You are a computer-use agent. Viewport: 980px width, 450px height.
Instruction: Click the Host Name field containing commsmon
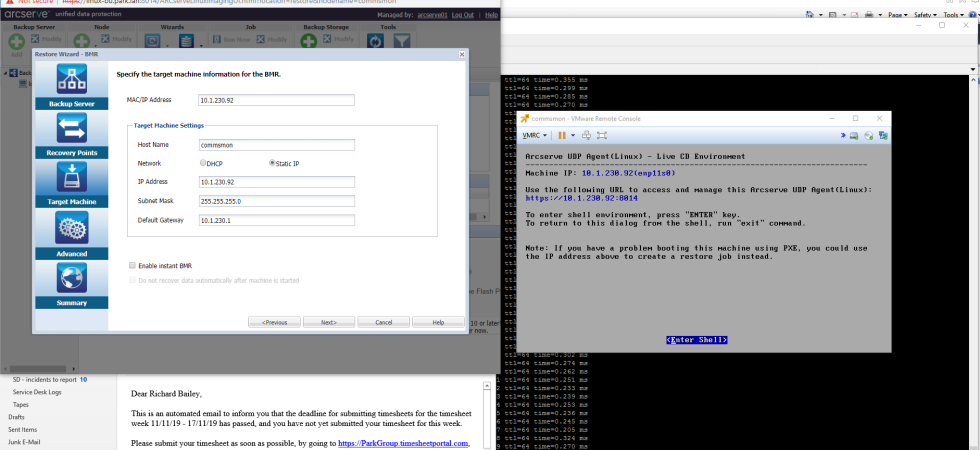276,145
